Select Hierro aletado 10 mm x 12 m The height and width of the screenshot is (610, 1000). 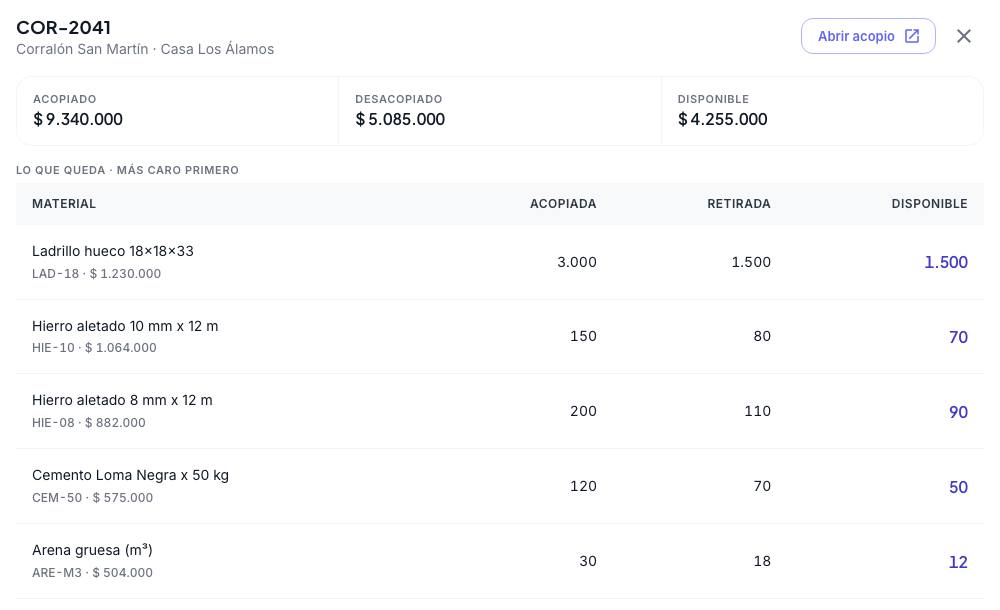(125, 326)
